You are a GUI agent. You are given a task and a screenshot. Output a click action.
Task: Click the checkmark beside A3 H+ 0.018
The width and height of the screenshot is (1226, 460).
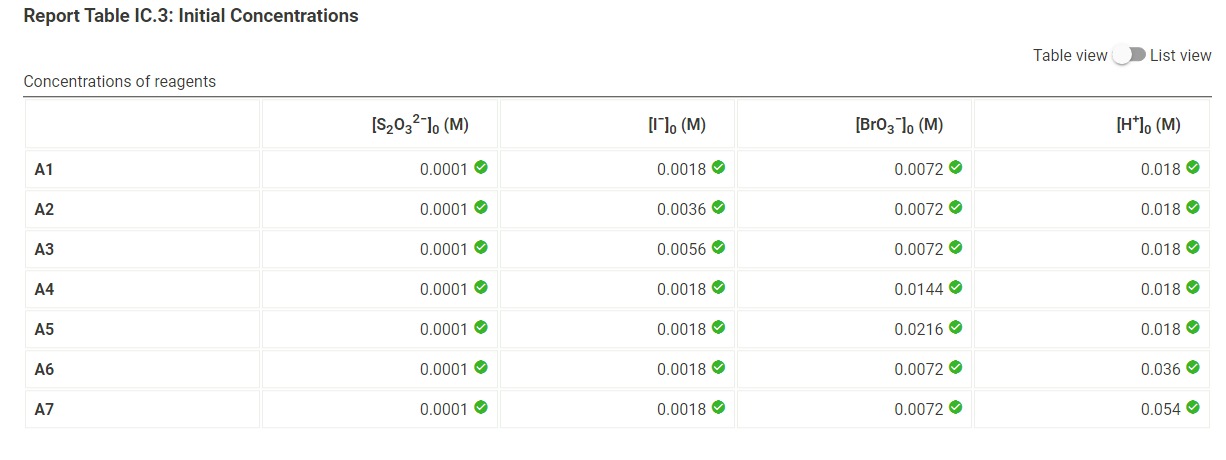tap(1192, 248)
